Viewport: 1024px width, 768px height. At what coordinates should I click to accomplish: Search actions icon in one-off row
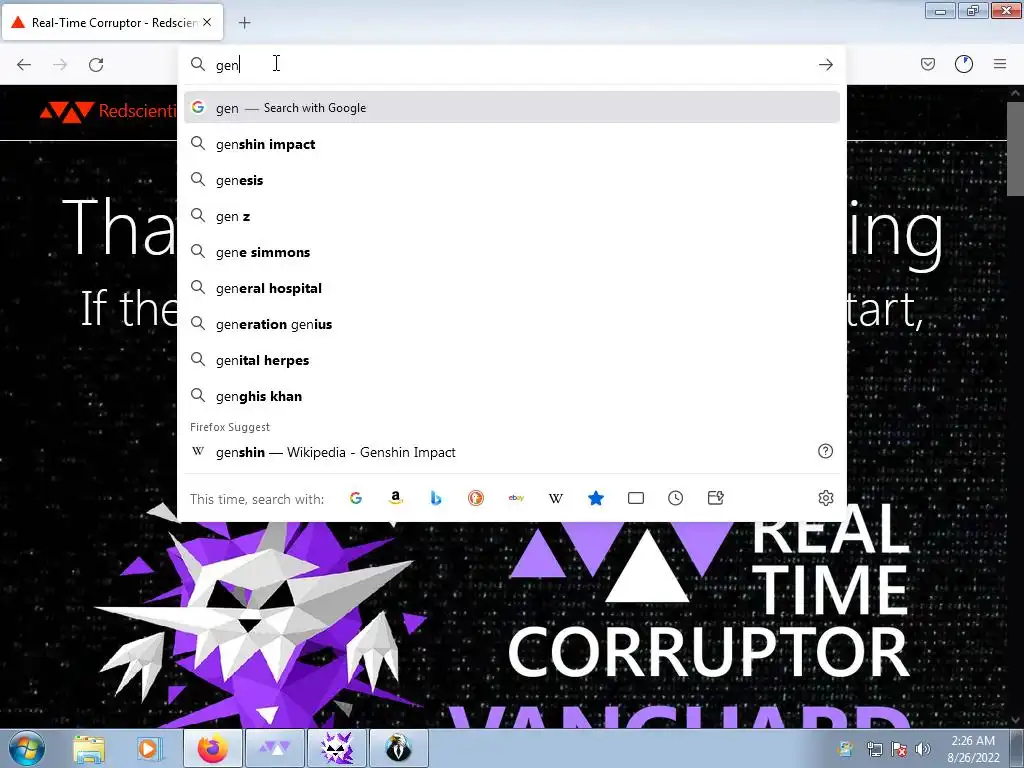point(716,498)
